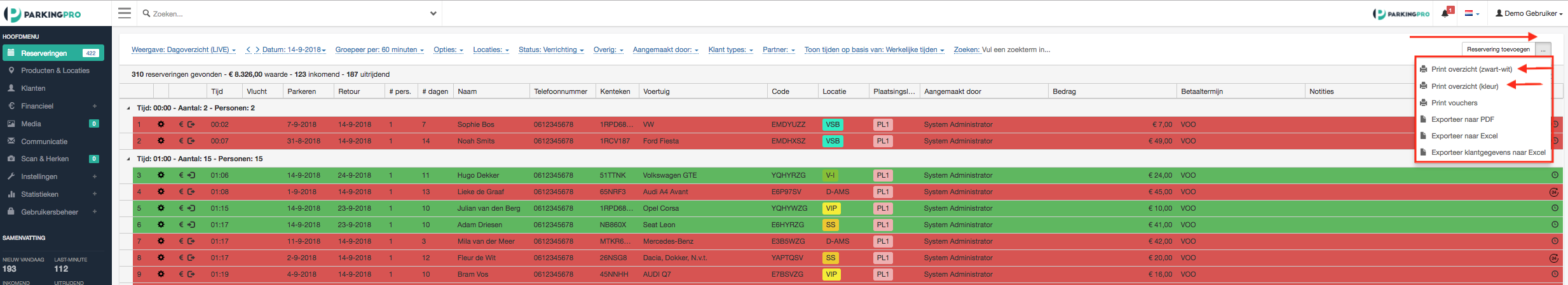
Task: Open the Partner filter dropdown
Action: click(779, 50)
